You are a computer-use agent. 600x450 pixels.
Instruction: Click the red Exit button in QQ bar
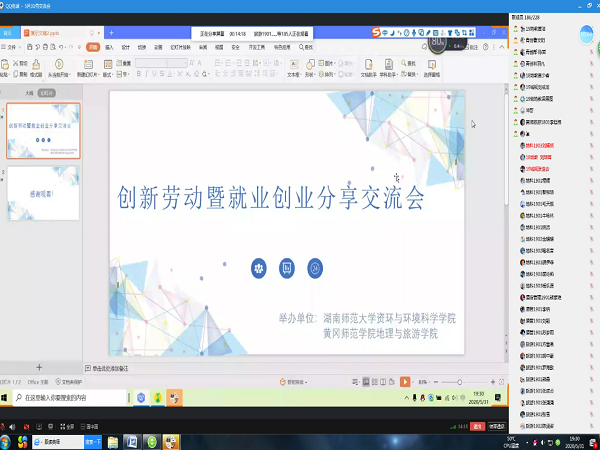pyautogui.click(x=478, y=426)
